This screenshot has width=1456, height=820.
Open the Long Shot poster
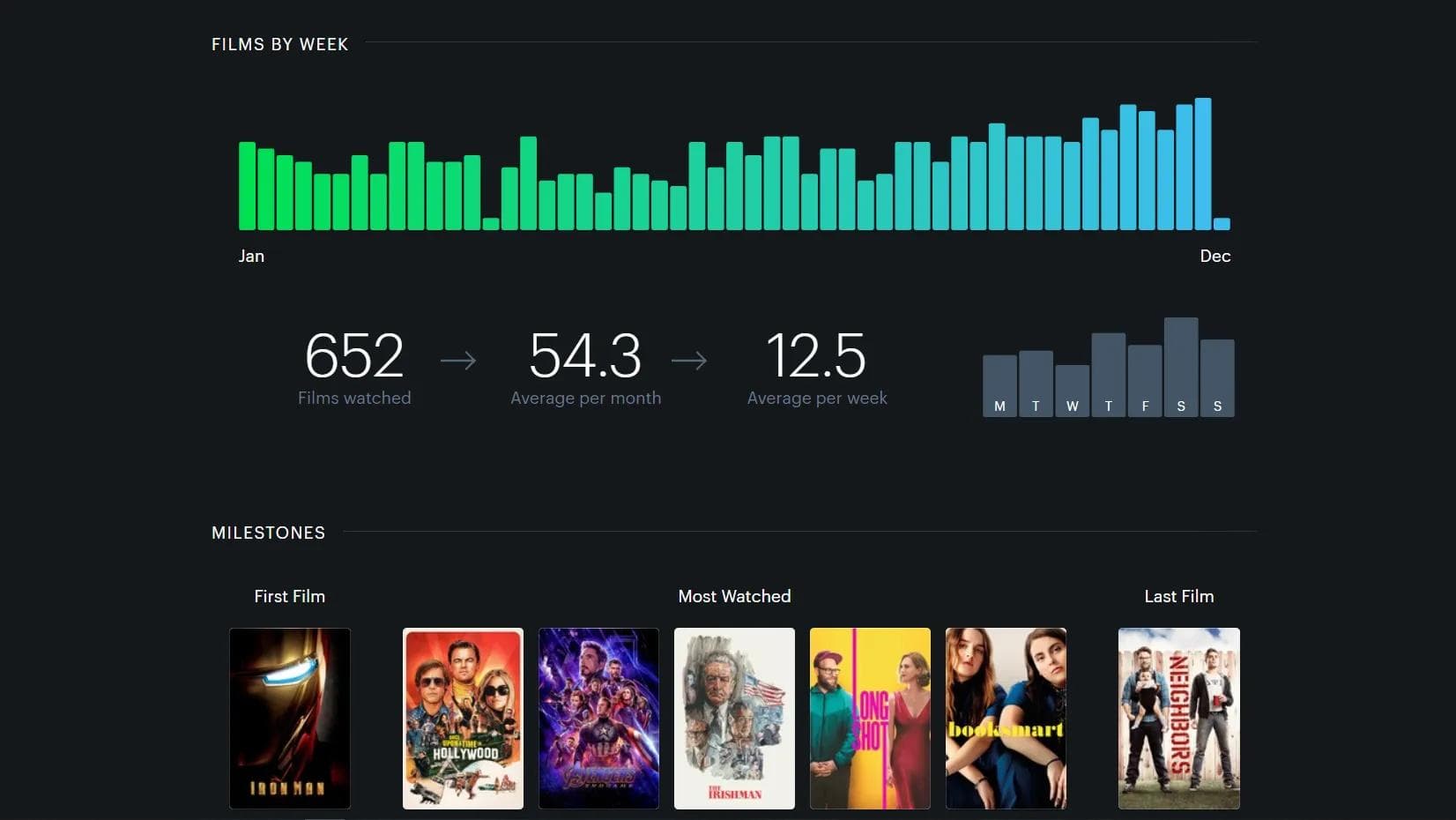coord(870,719)
